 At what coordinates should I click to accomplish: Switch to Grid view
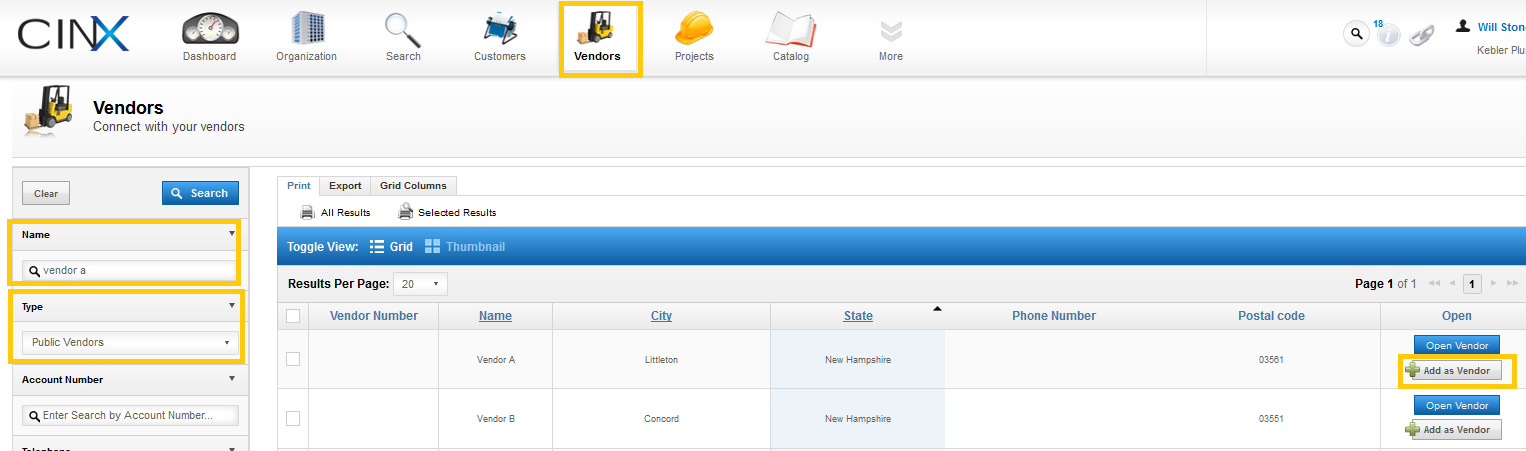click(391, 246)
